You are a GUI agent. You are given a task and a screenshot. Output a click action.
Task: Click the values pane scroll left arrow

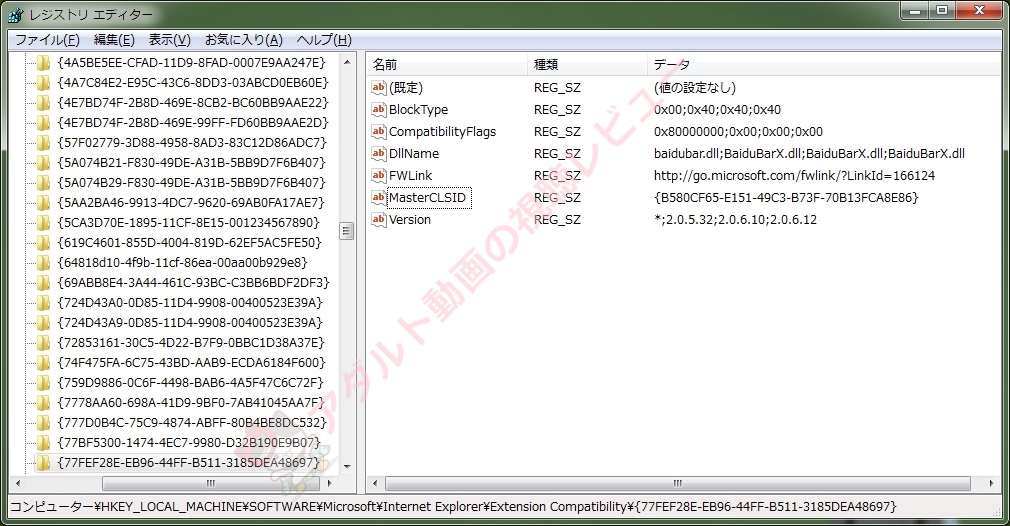coord(375,483)
